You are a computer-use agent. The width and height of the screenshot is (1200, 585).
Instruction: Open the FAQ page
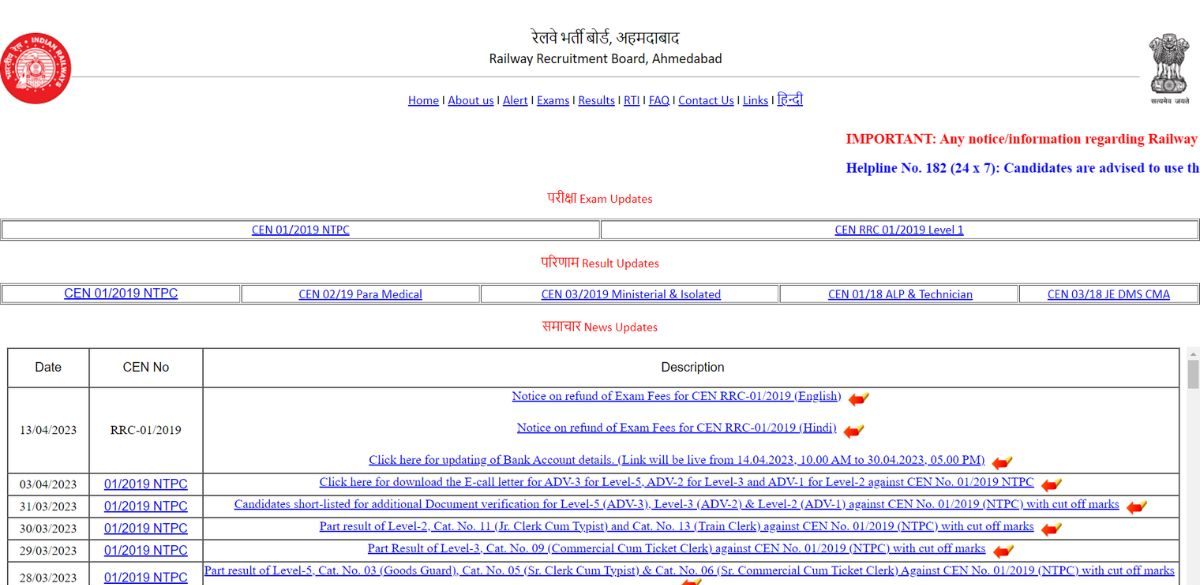coord(659,101)
